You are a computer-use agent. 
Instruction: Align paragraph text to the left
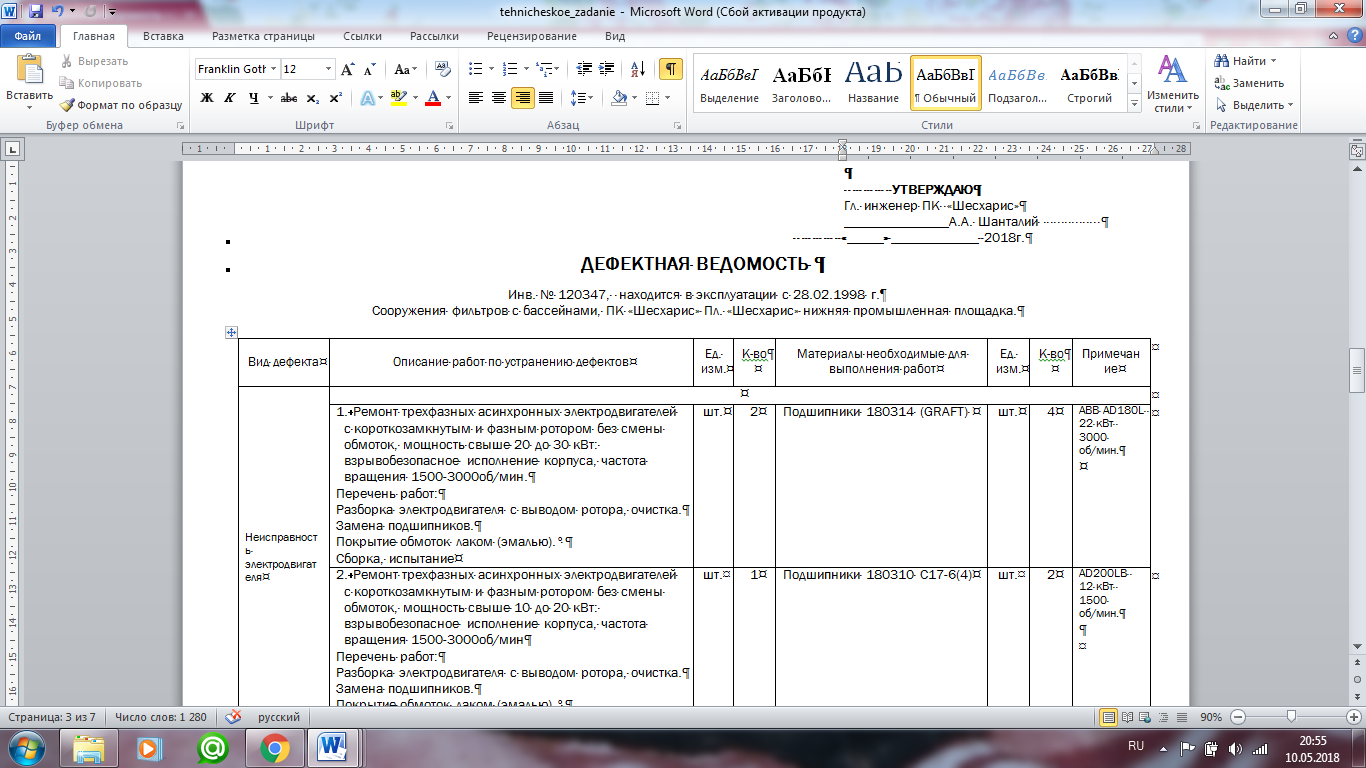[x=475, y=98]
